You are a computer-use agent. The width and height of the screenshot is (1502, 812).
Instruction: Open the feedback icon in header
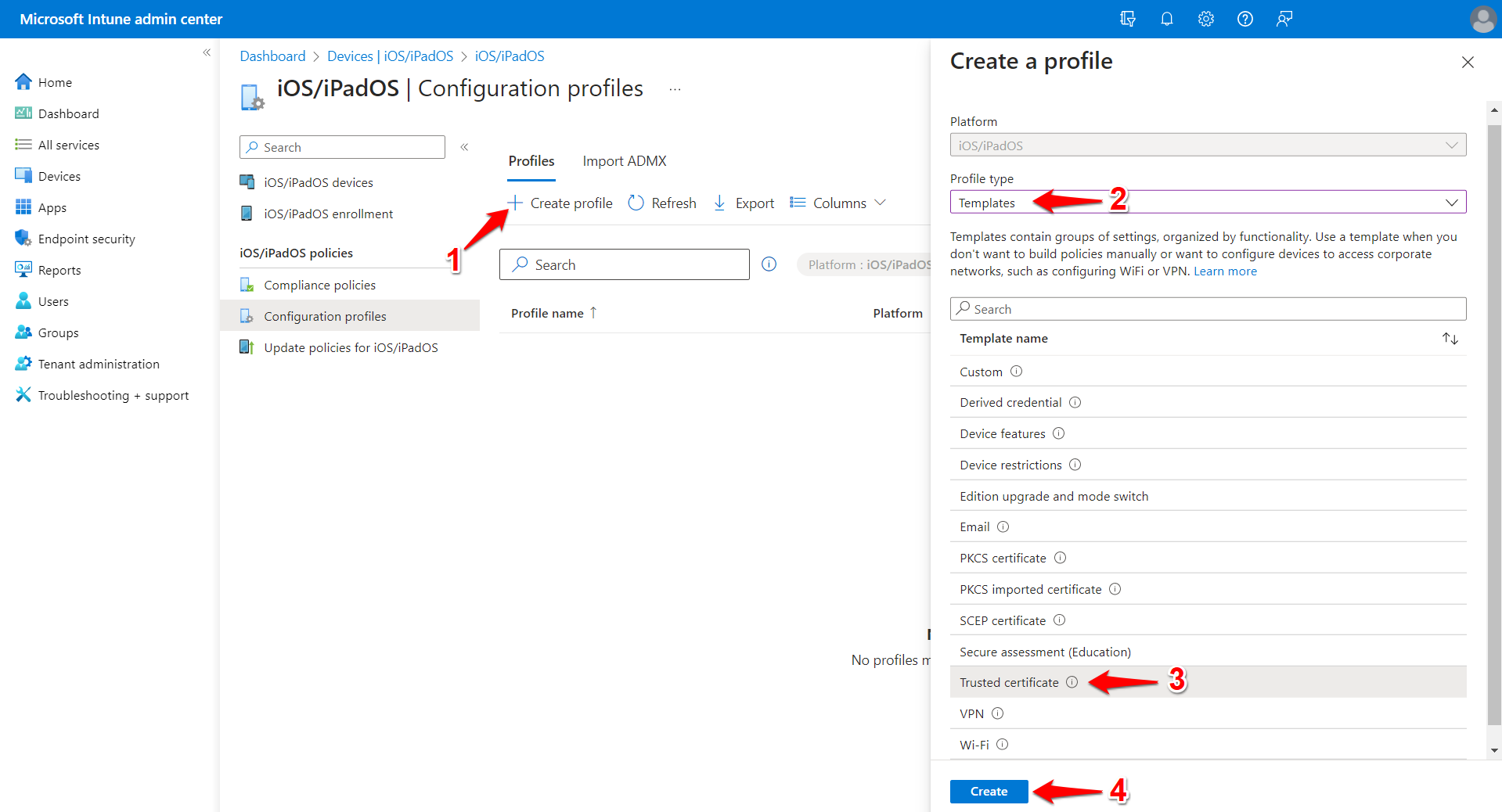click(x=1284, y=19)
